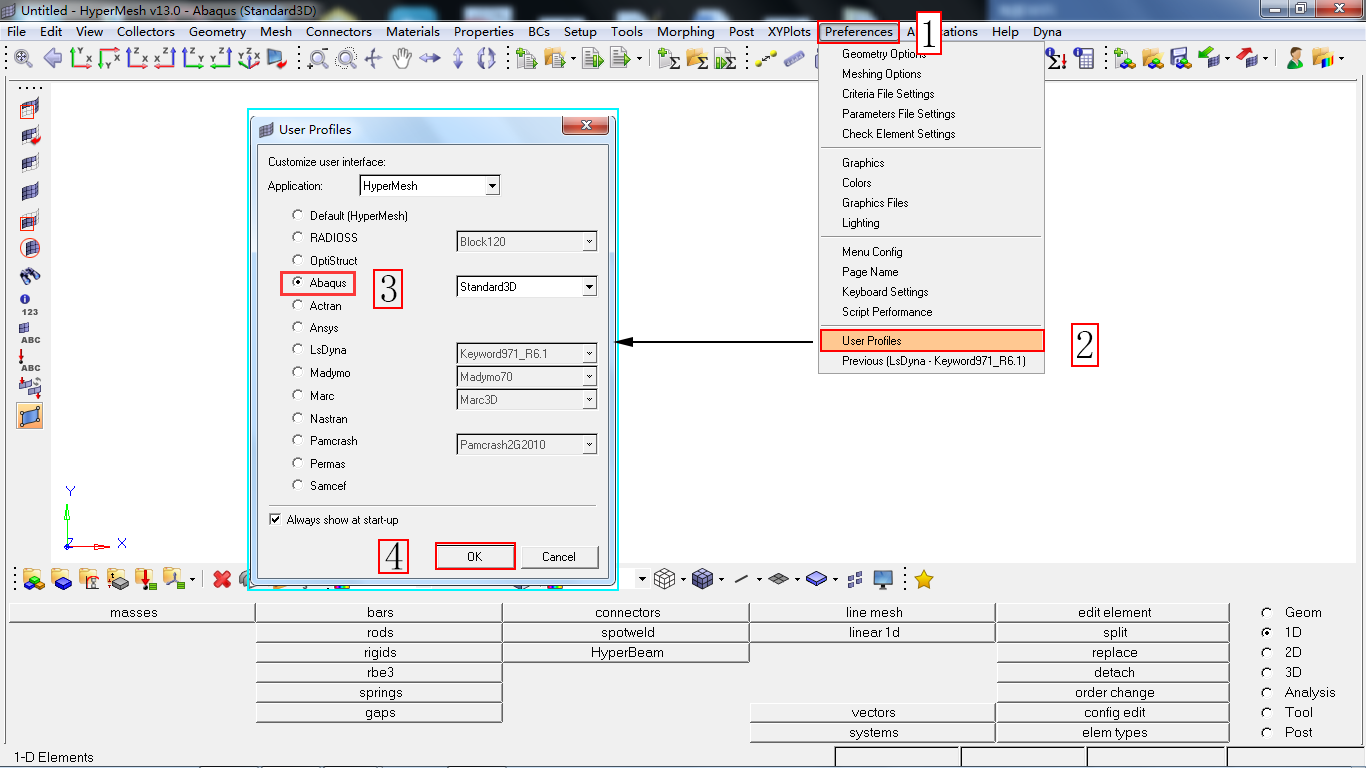Select the Abaqus profile radio button

coord(297,283)
